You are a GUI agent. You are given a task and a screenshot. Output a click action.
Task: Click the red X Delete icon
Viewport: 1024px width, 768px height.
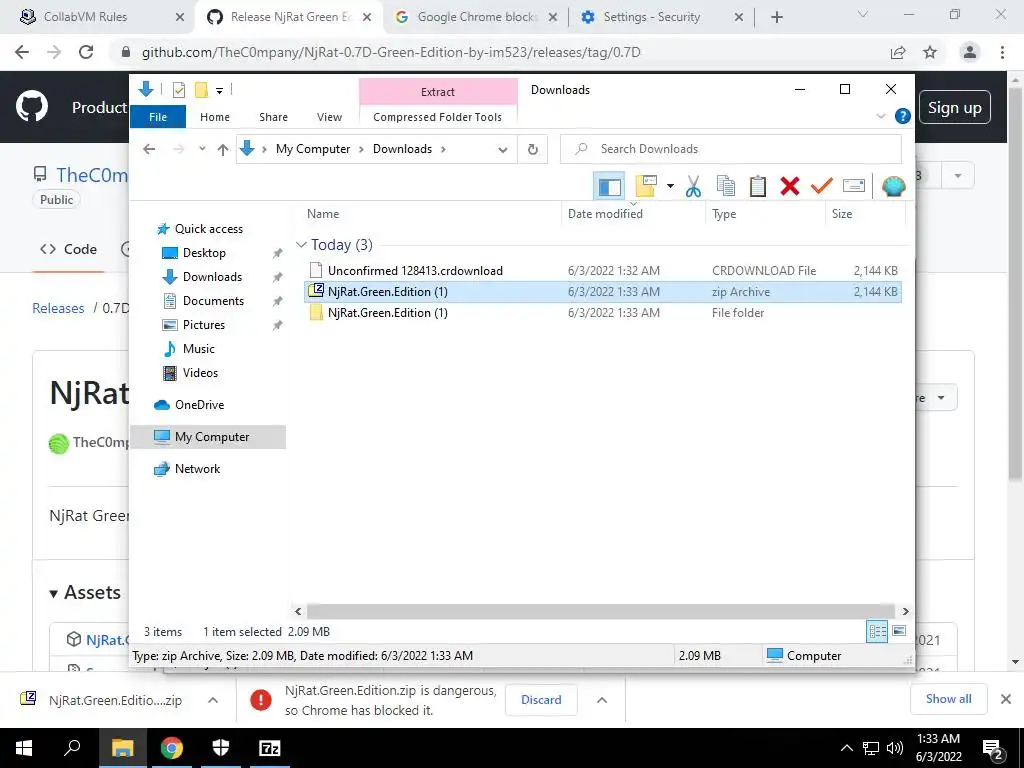[790, 186]
